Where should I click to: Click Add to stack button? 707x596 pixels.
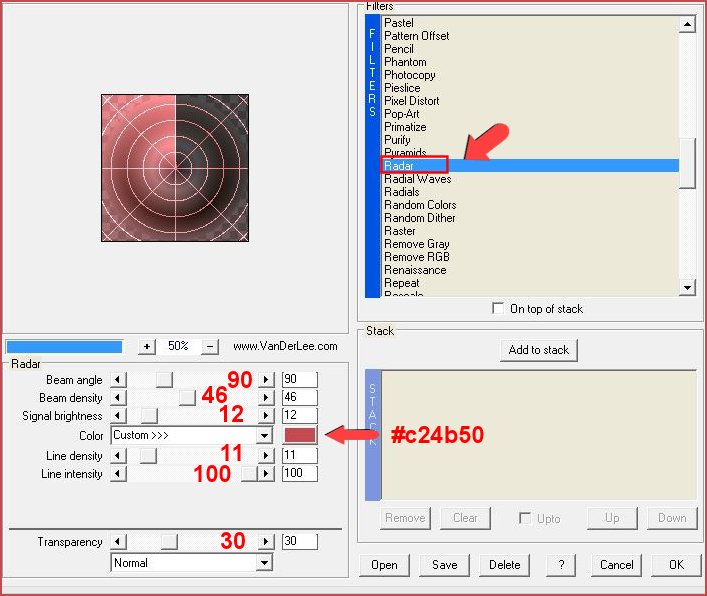539,350
